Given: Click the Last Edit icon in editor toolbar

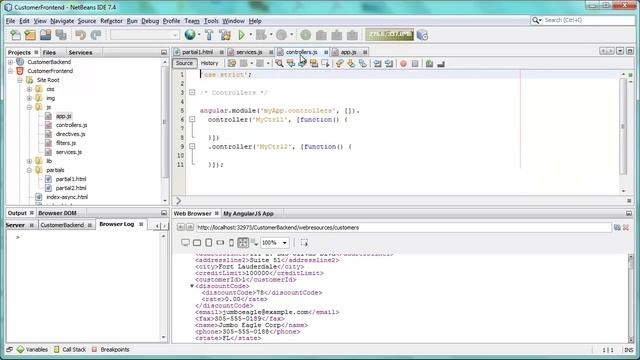Looking at the screenshot, I should tap(232, 63).
